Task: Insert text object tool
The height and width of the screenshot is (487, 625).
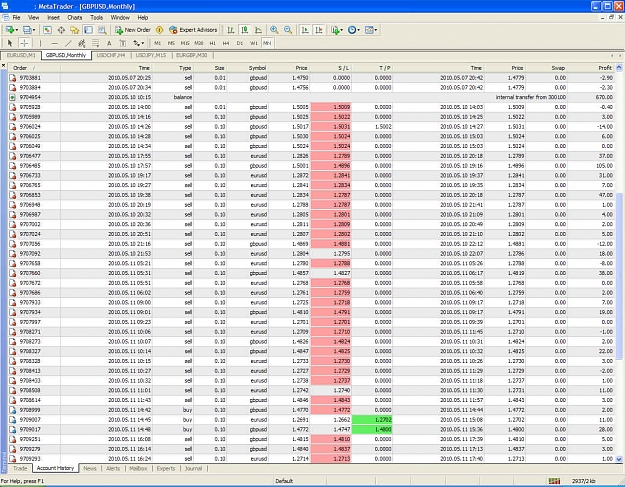Action: (109, 43)
